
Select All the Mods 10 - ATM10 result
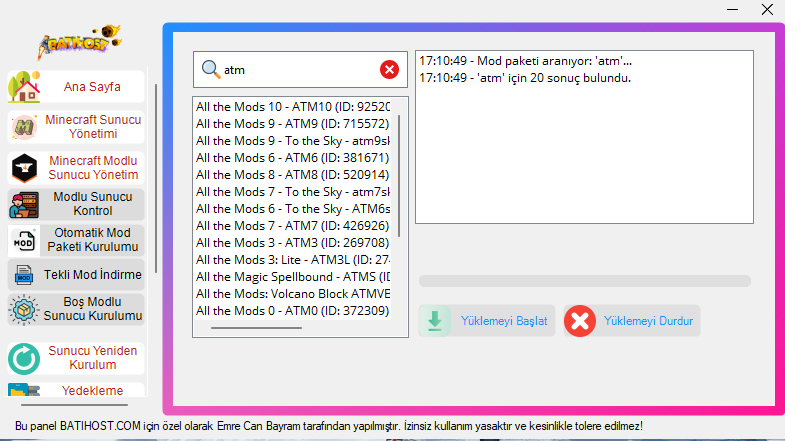pos(293,107)
